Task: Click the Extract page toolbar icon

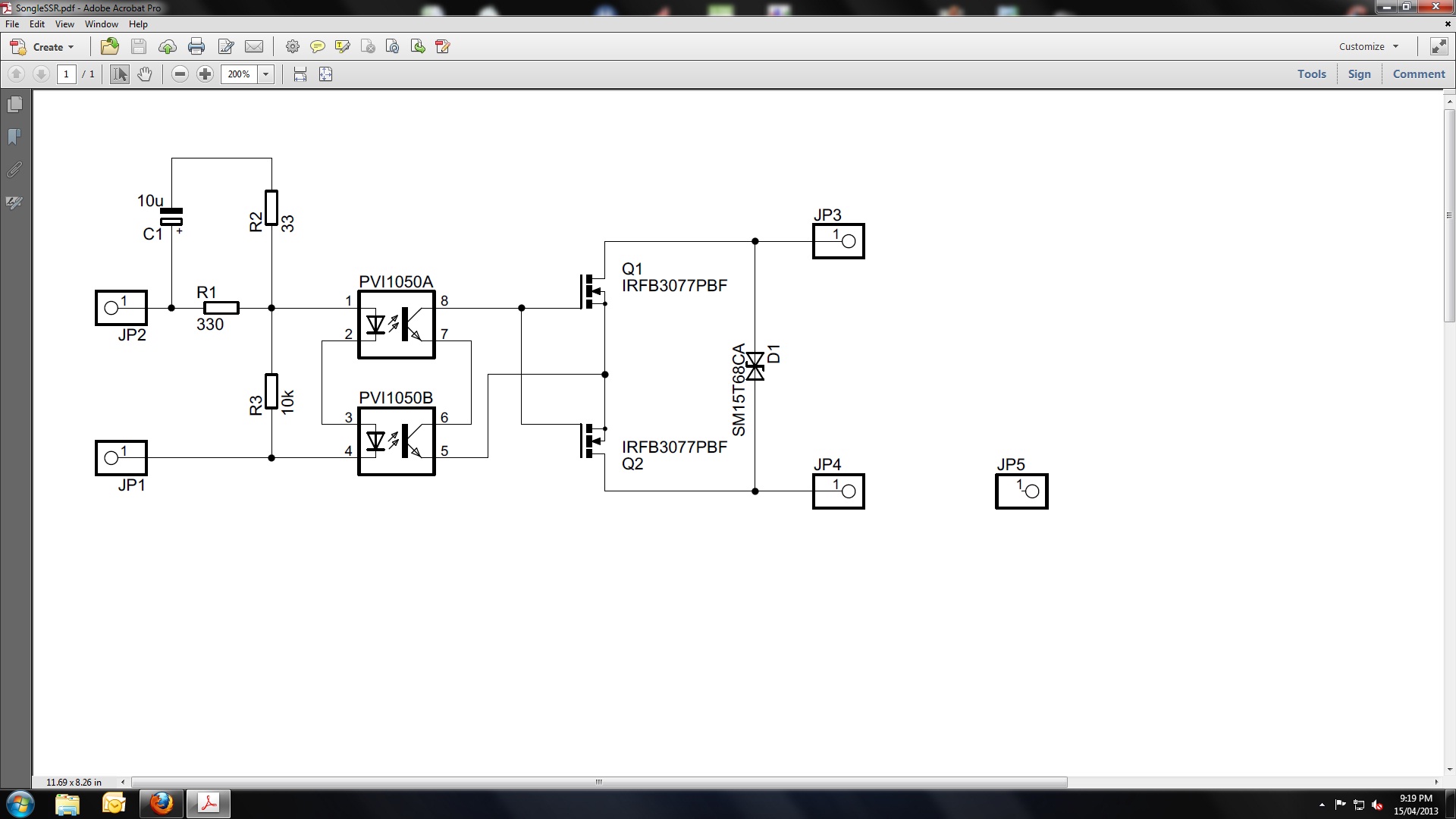Action: point(418,47)
